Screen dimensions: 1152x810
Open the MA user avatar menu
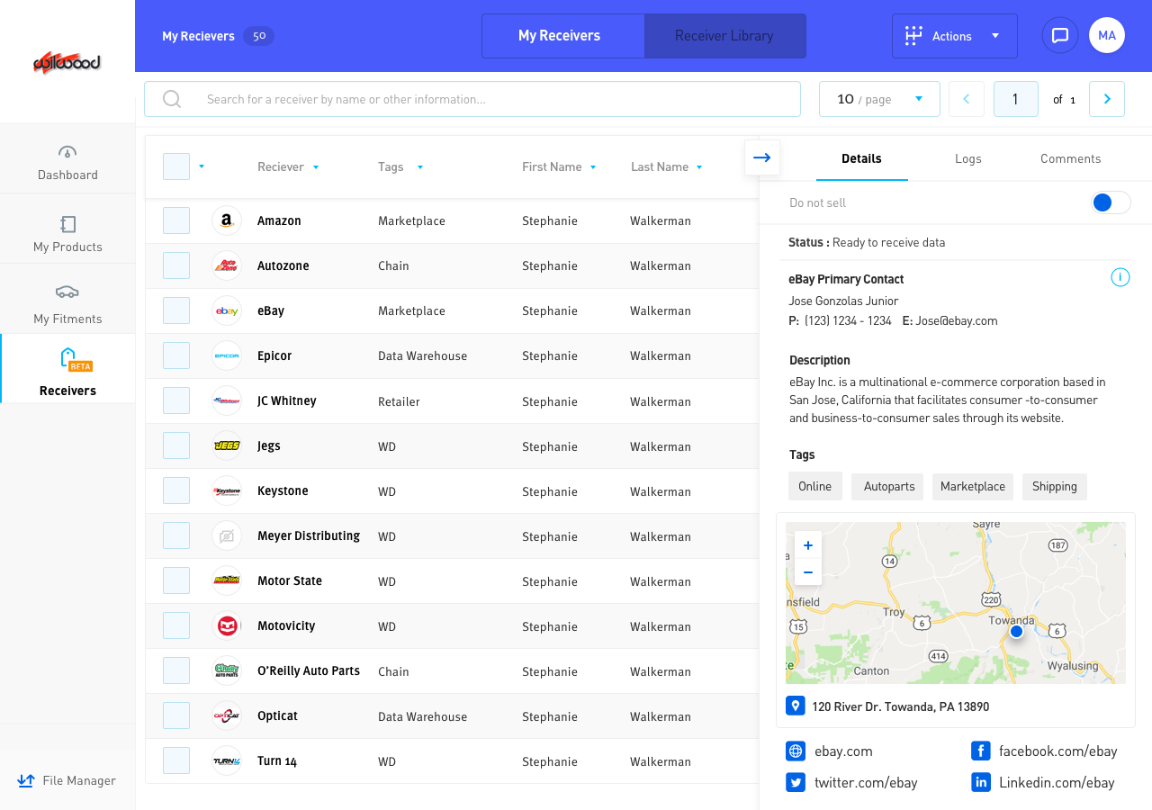(1106, 35)
